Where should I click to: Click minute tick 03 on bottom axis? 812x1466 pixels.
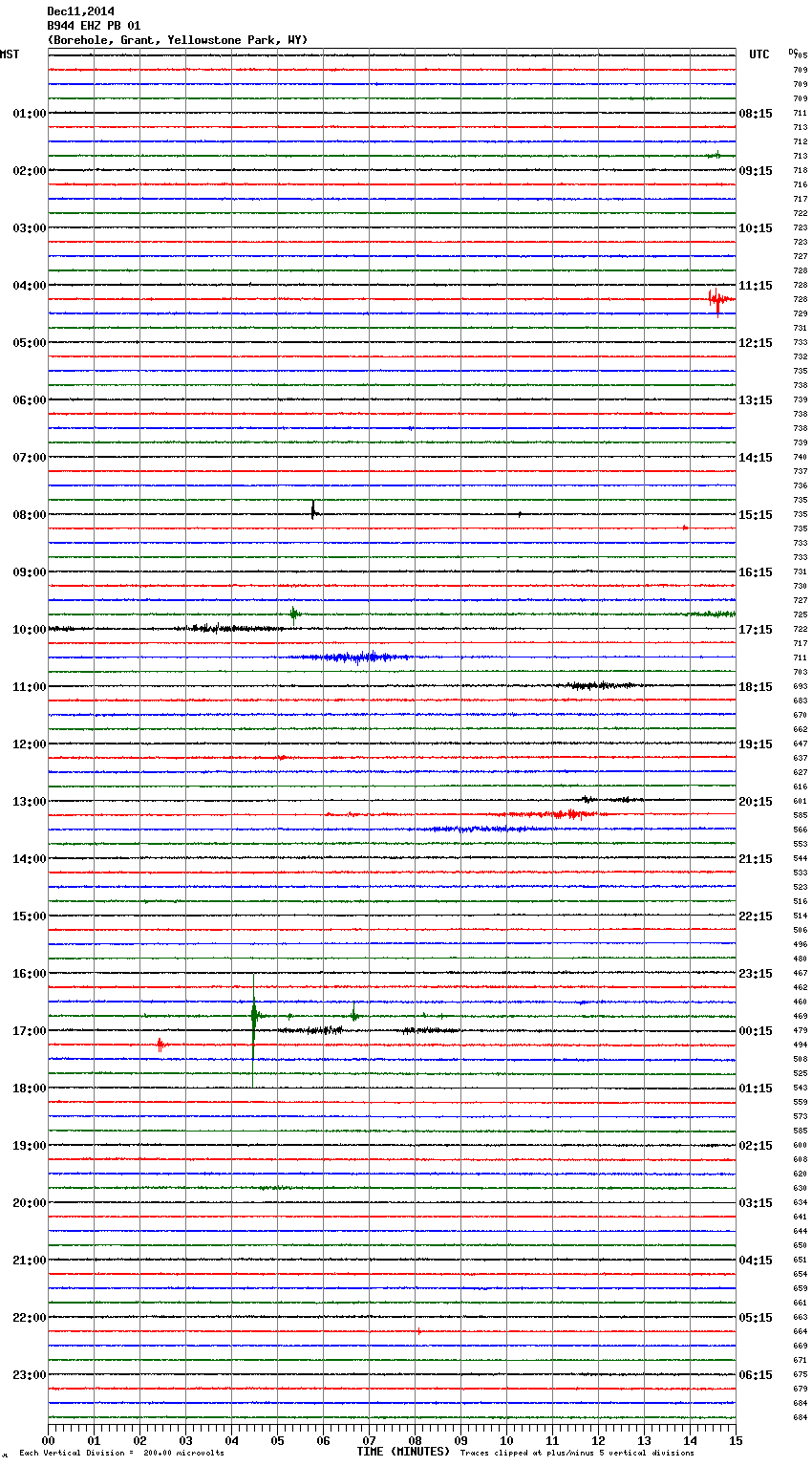(x=186, y=1440)
